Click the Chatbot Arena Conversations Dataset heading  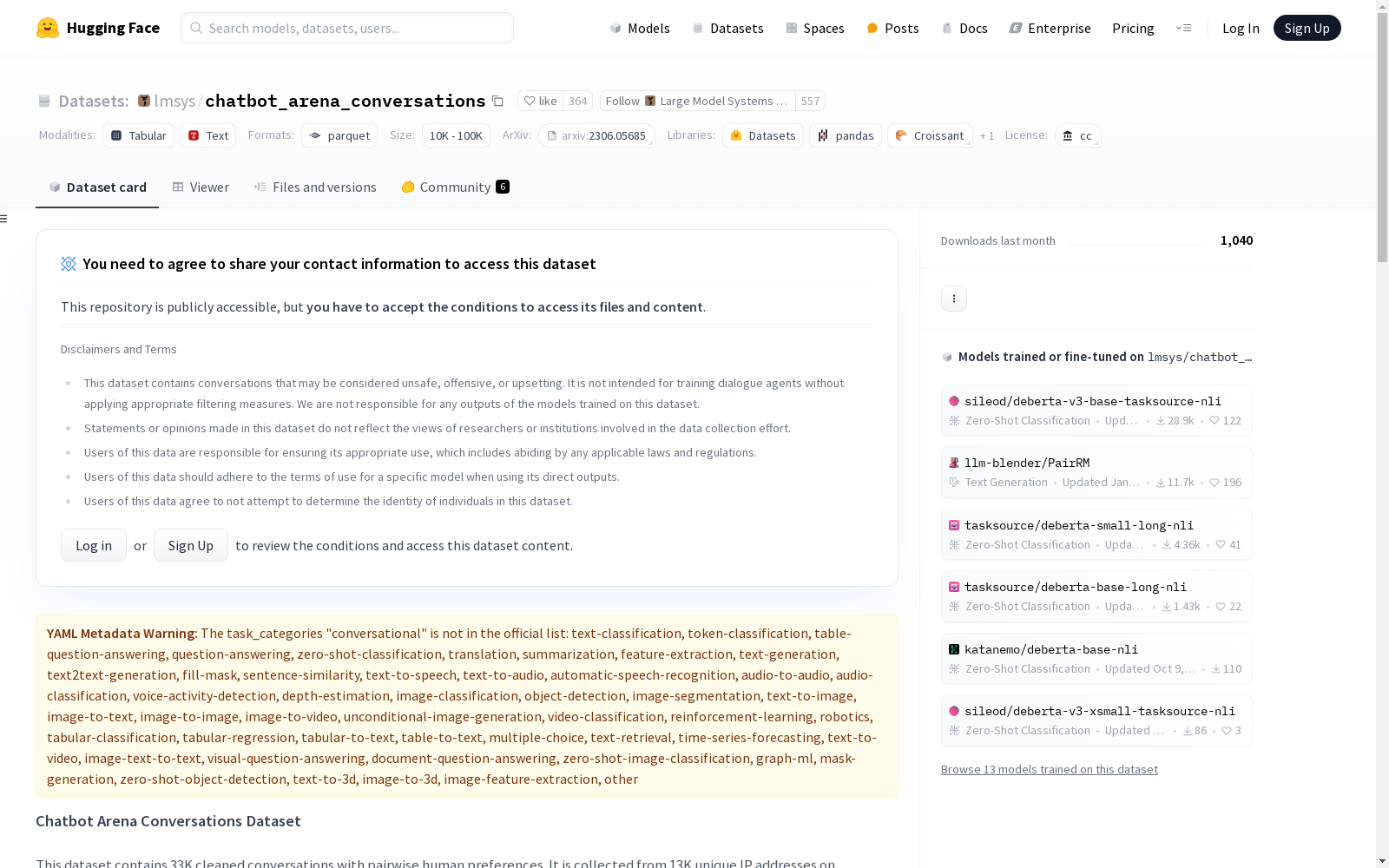click(168, 821)
